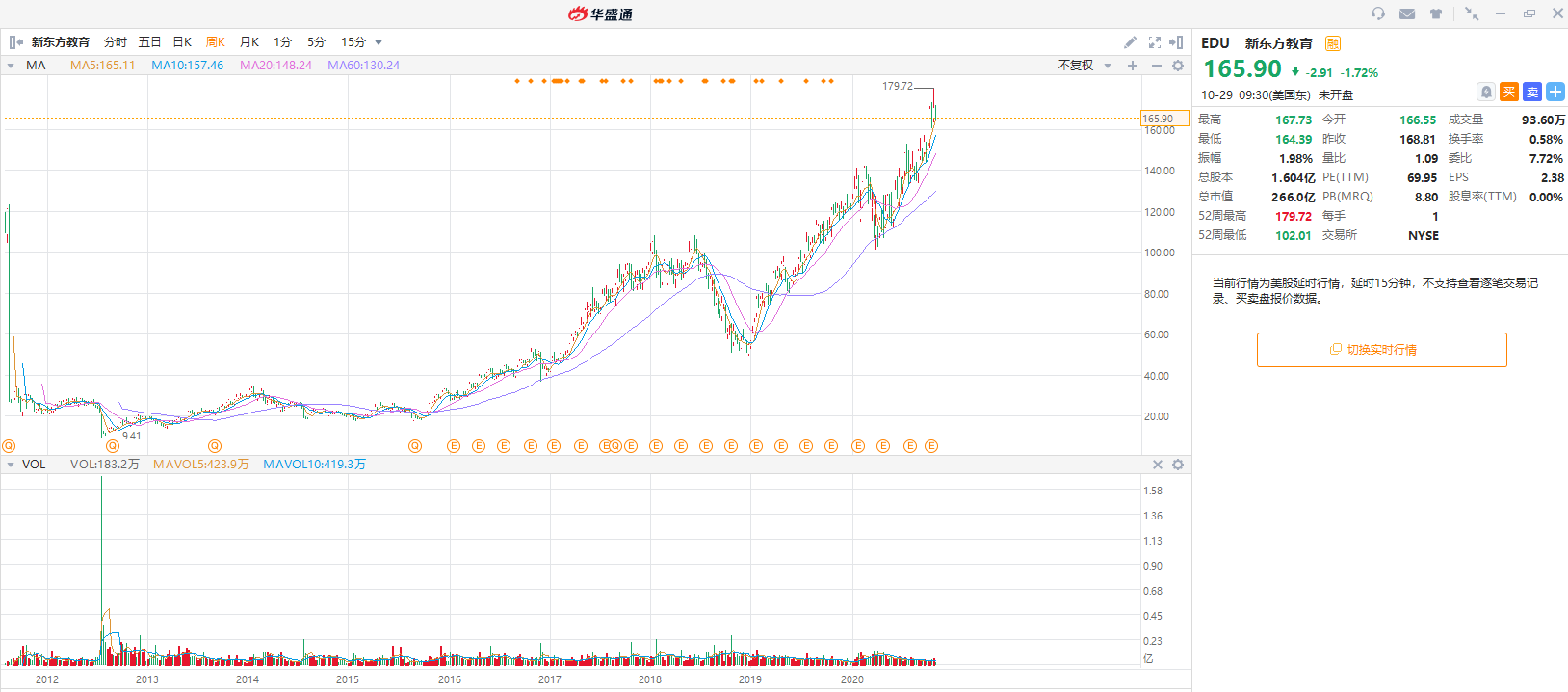The height and width of the screenshot is (692, 1568).
Task: Click the NYSE exchange label
Action: tap(1424, 235)
